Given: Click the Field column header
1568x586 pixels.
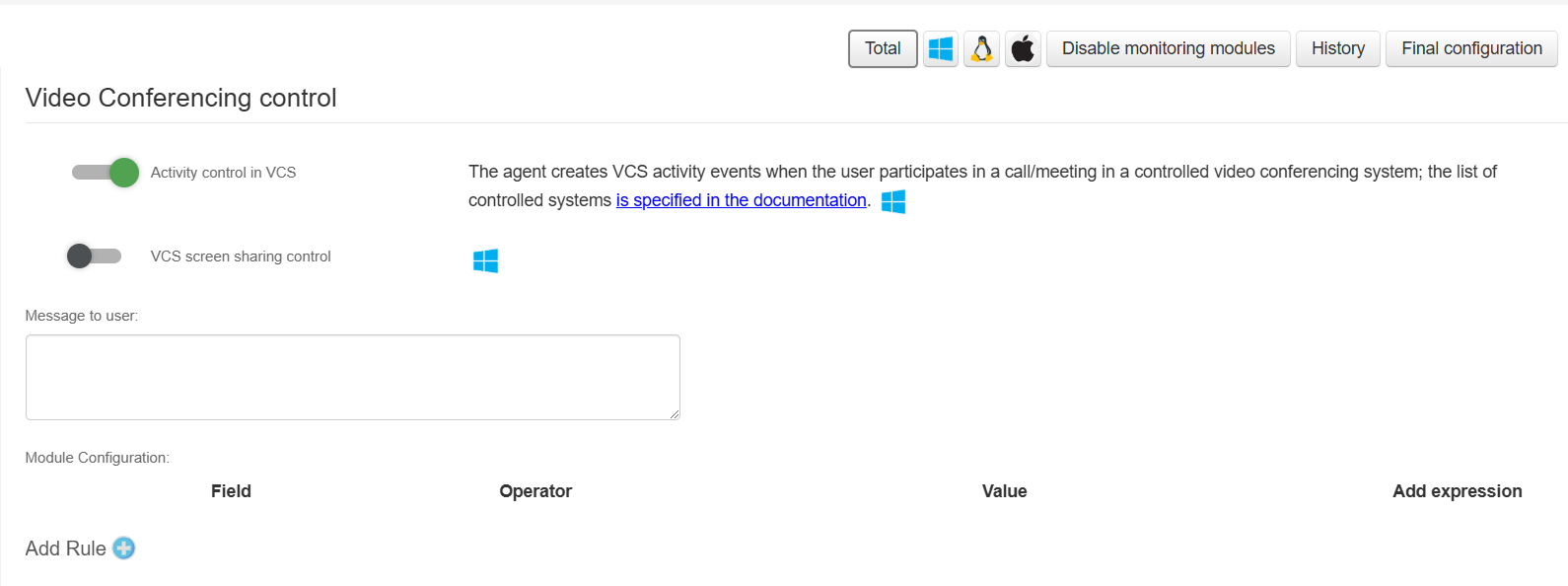Looking at the screenshot, I should tap(231, 491).
